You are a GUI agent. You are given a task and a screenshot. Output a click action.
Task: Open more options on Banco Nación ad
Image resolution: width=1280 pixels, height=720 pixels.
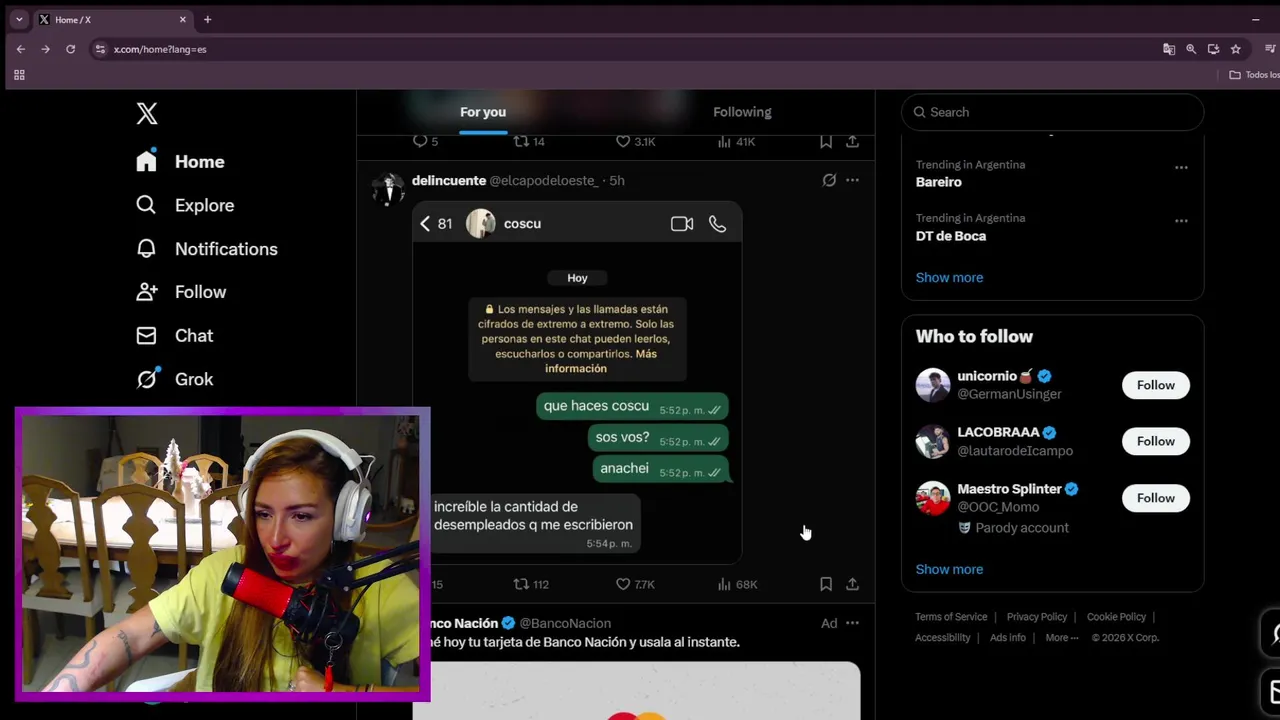(852, 623)
